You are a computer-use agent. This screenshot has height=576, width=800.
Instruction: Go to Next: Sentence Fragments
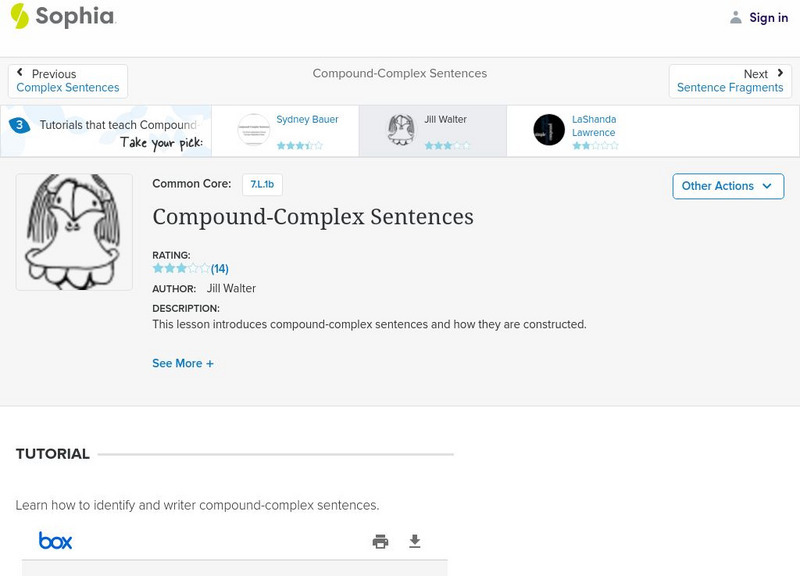click(730, 81)
